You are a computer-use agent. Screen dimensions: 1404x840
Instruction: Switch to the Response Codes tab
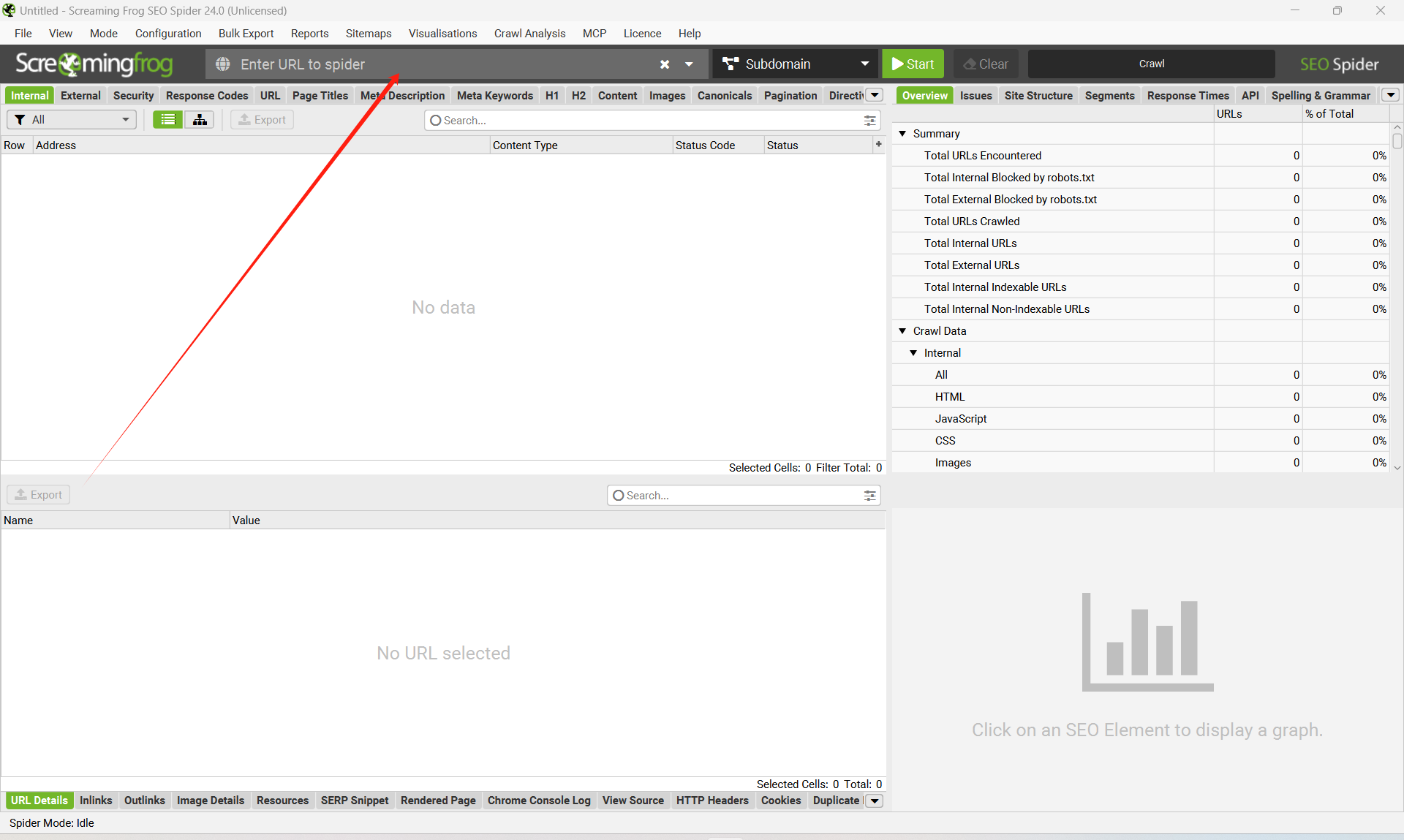pos(207,96)
